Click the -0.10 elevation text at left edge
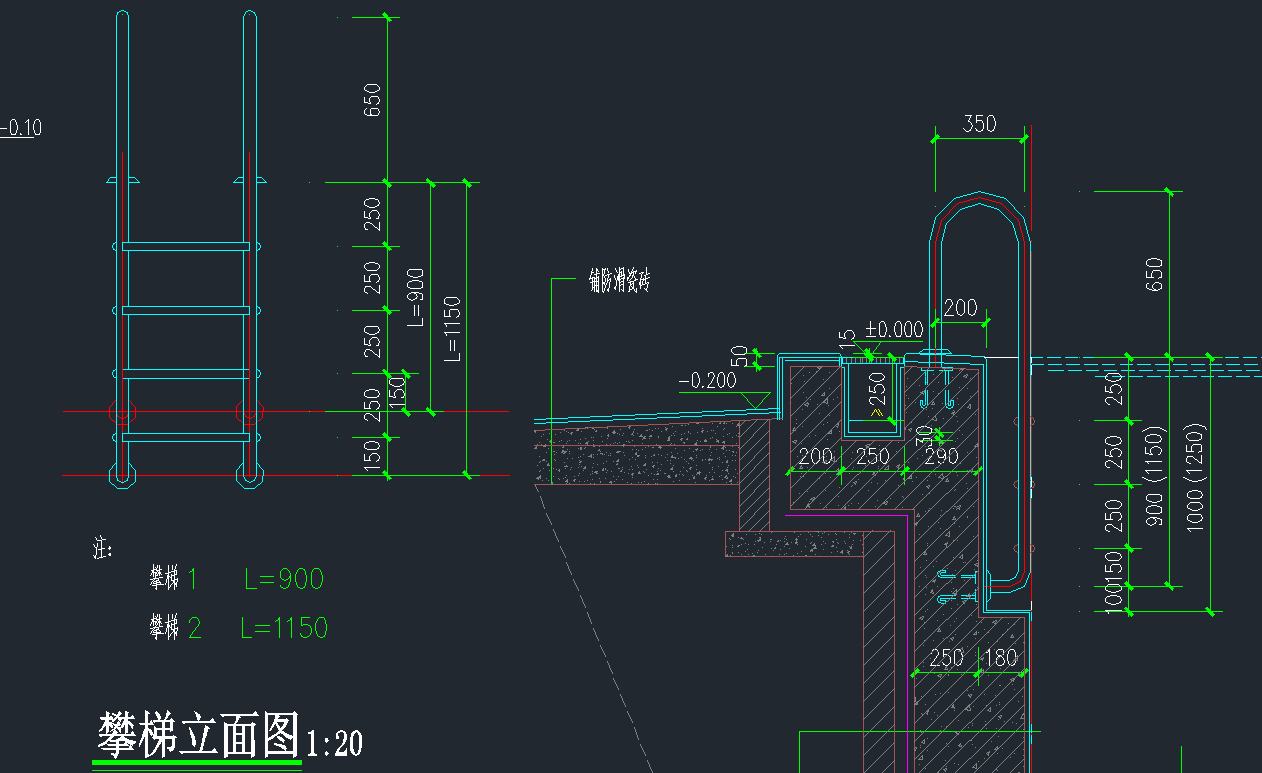Image resolution: width=1262 pixels, height=773 pixels. (21, 127)
